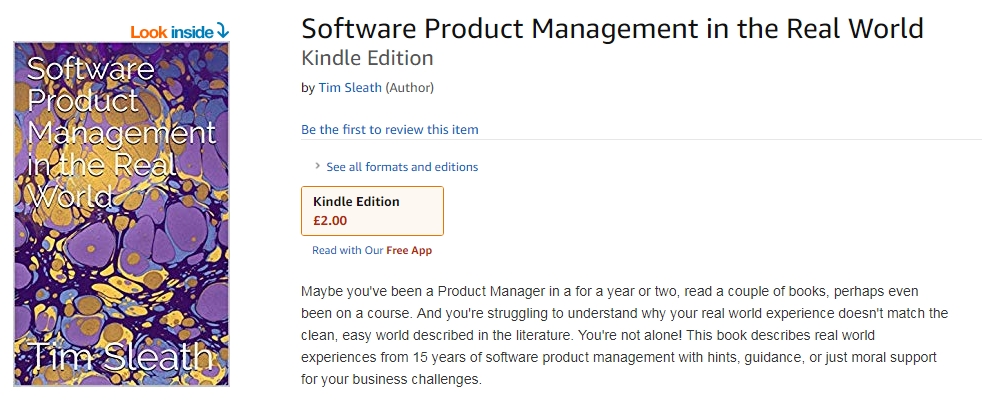Click the bold Free App text

point(409,251)
